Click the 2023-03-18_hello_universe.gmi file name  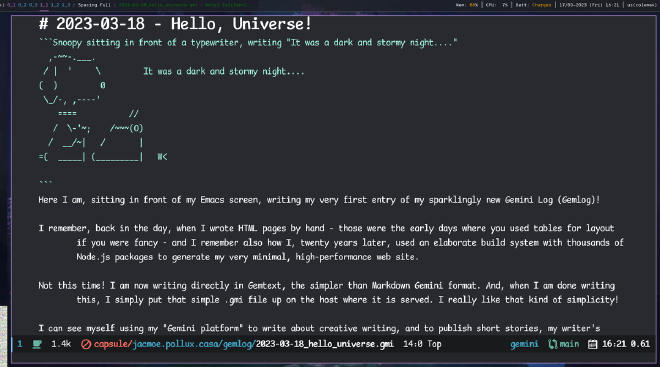325,344
